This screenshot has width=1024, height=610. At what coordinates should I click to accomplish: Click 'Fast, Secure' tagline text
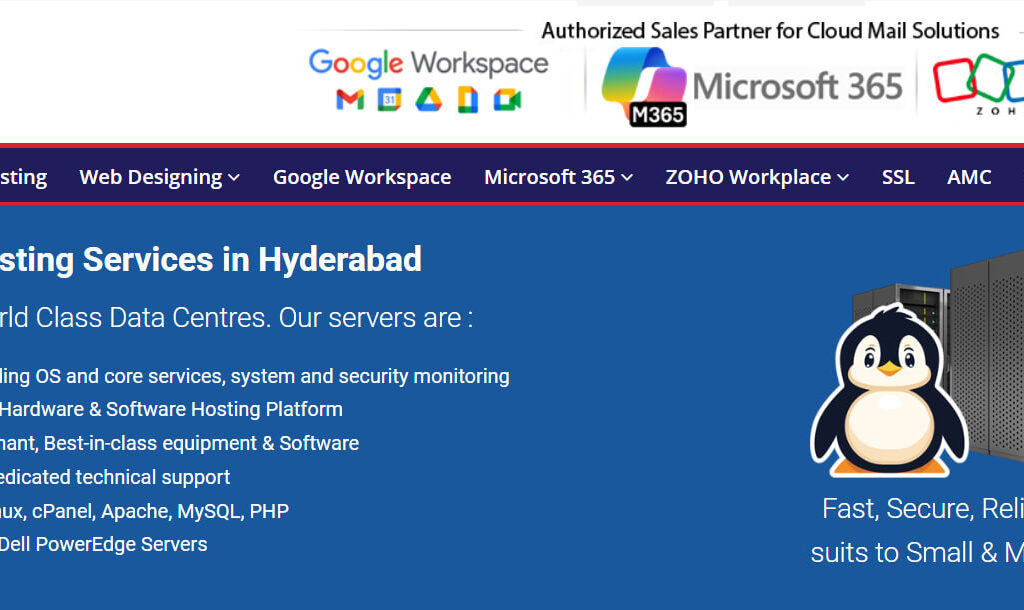(x=897, y=509)
